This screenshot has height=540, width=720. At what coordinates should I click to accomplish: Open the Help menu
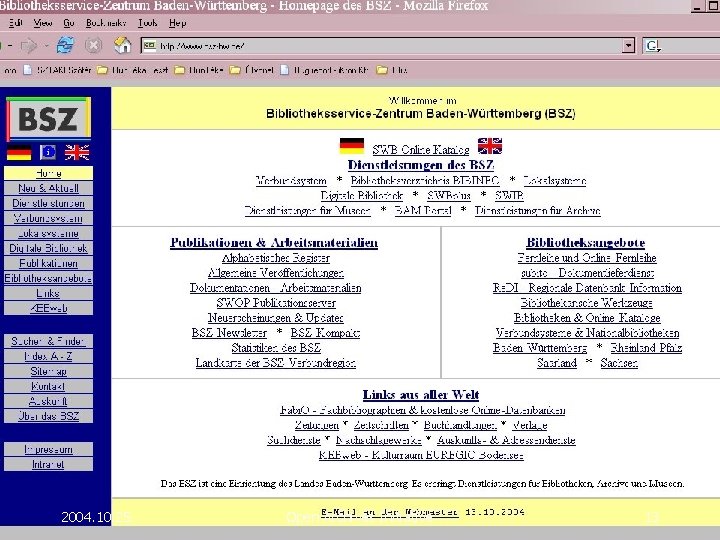point(177,22)
